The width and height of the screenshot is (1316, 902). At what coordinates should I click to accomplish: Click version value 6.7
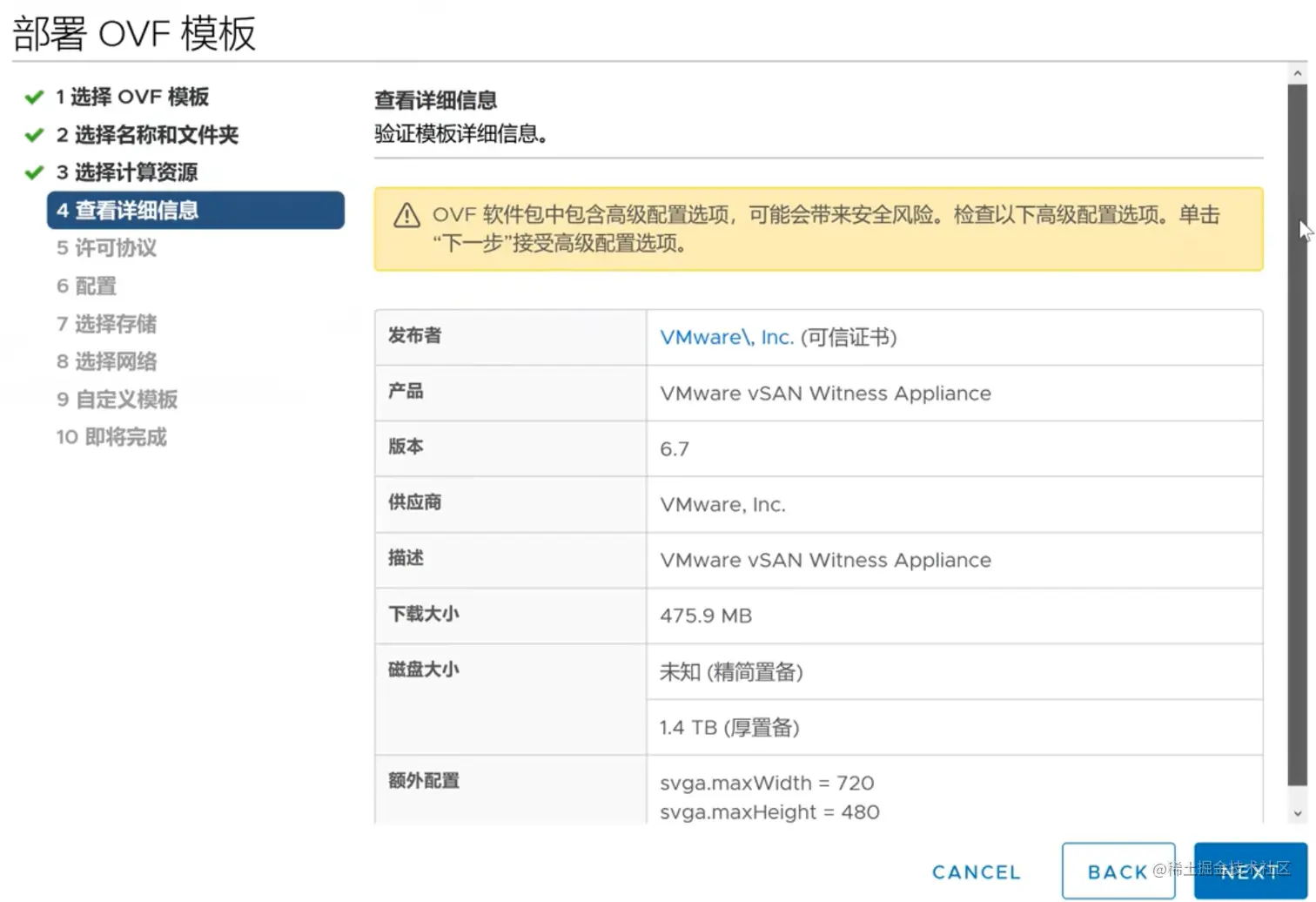675,449
